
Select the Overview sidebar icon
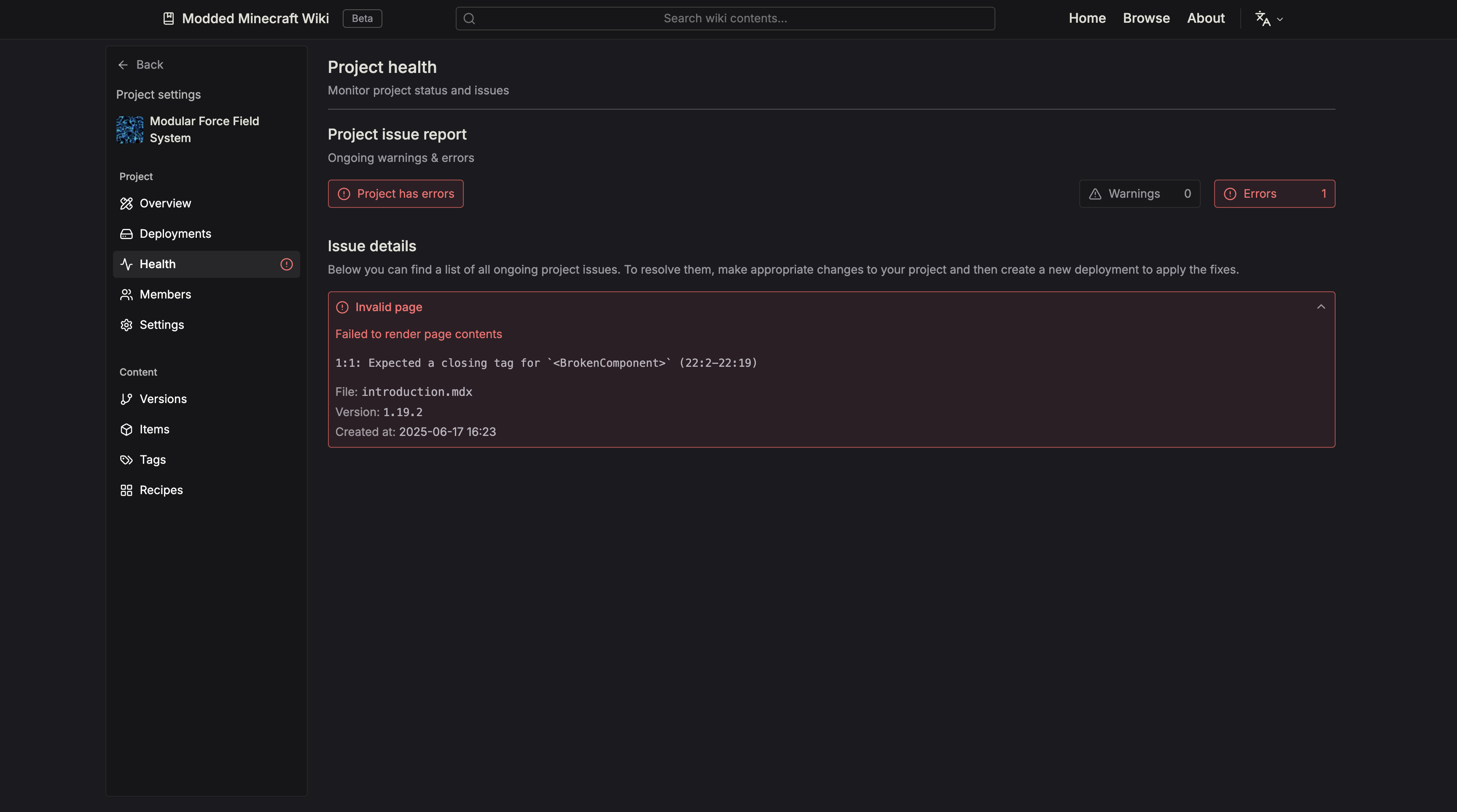(x=126, y=203)
